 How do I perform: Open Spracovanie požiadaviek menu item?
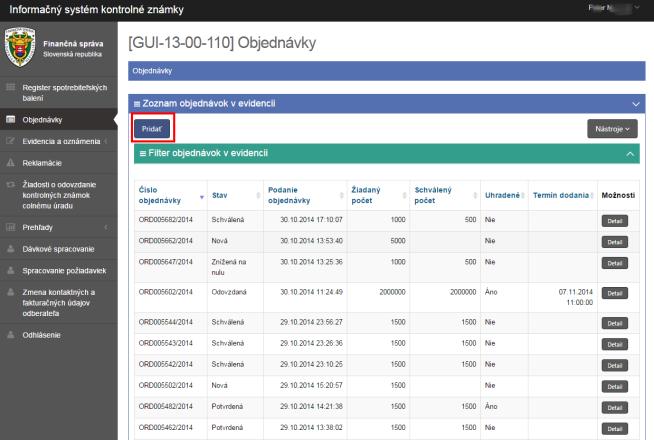pyautogui.click(x=59, y=271)
